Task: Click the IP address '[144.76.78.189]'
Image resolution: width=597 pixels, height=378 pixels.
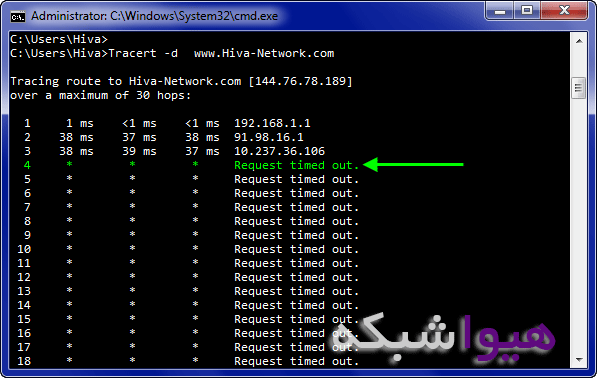Action: click(301, 81)
